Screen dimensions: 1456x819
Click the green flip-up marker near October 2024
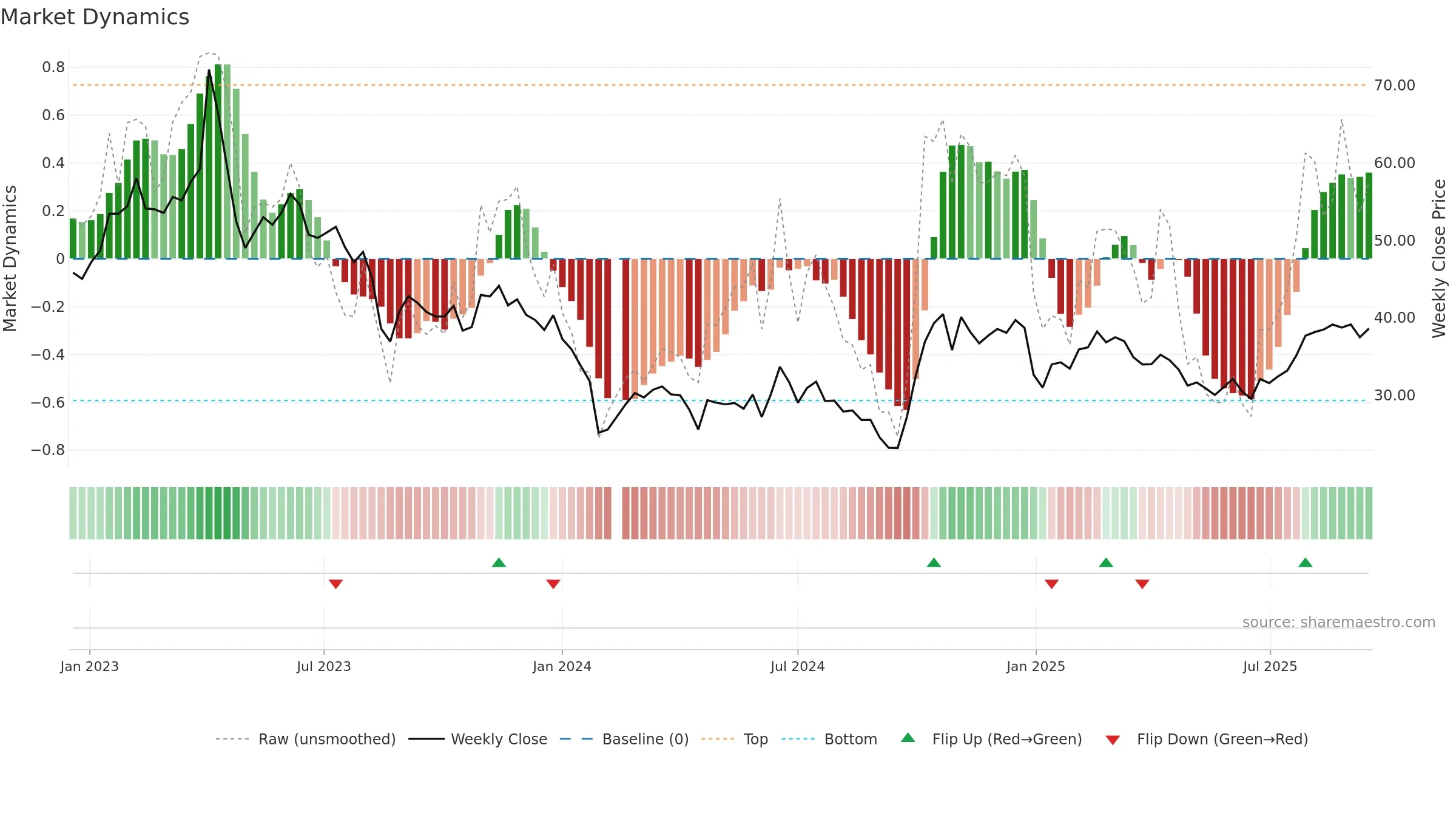click(934, 562)
